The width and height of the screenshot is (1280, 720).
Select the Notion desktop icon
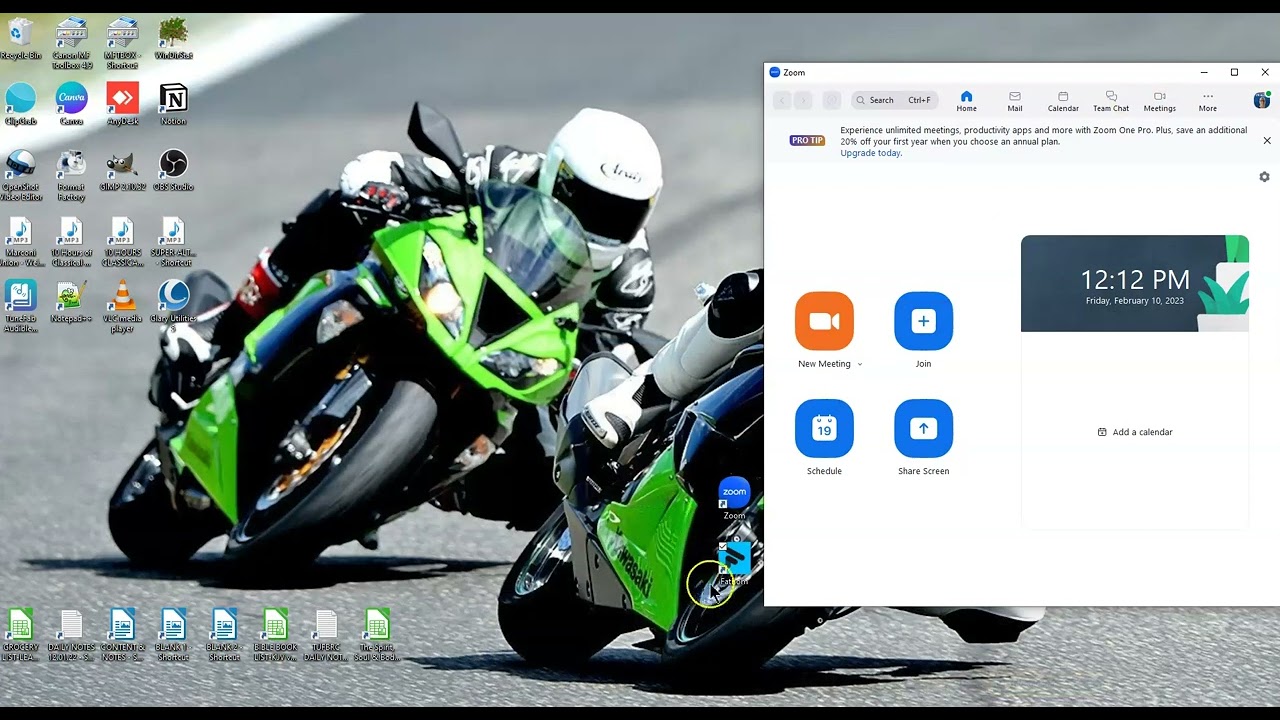click(x=173, y=104)
